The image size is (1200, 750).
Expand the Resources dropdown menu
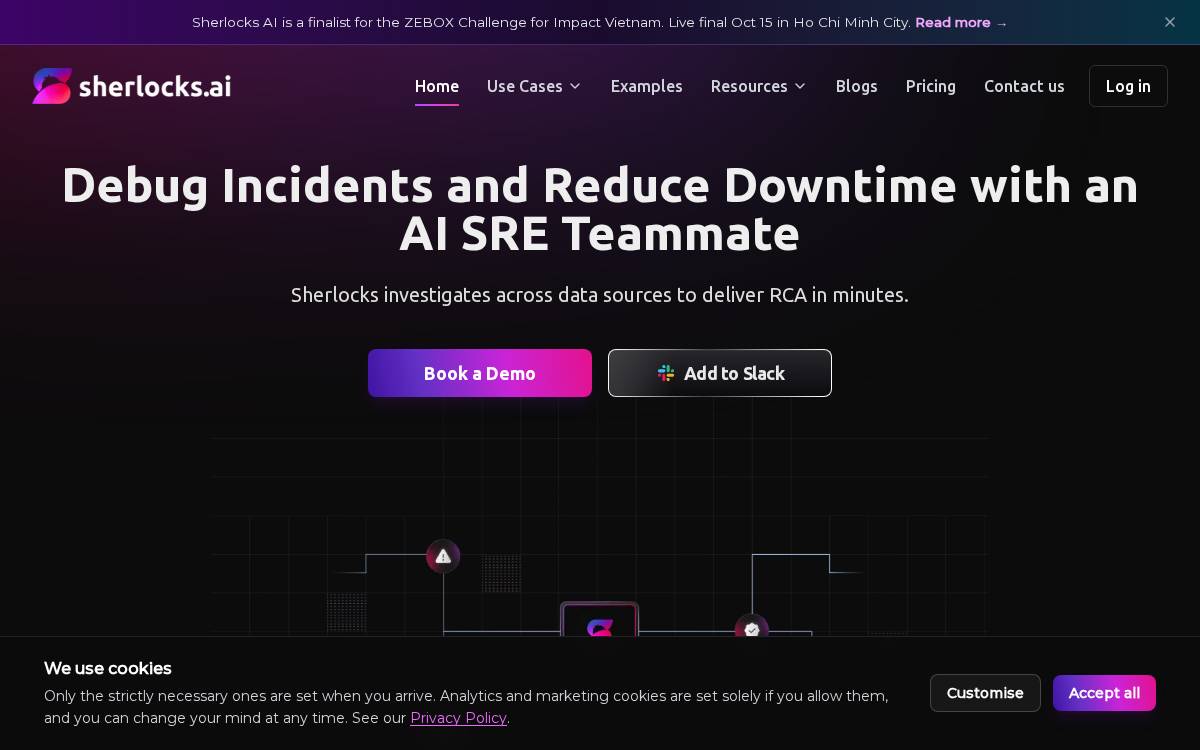[758, 86]
